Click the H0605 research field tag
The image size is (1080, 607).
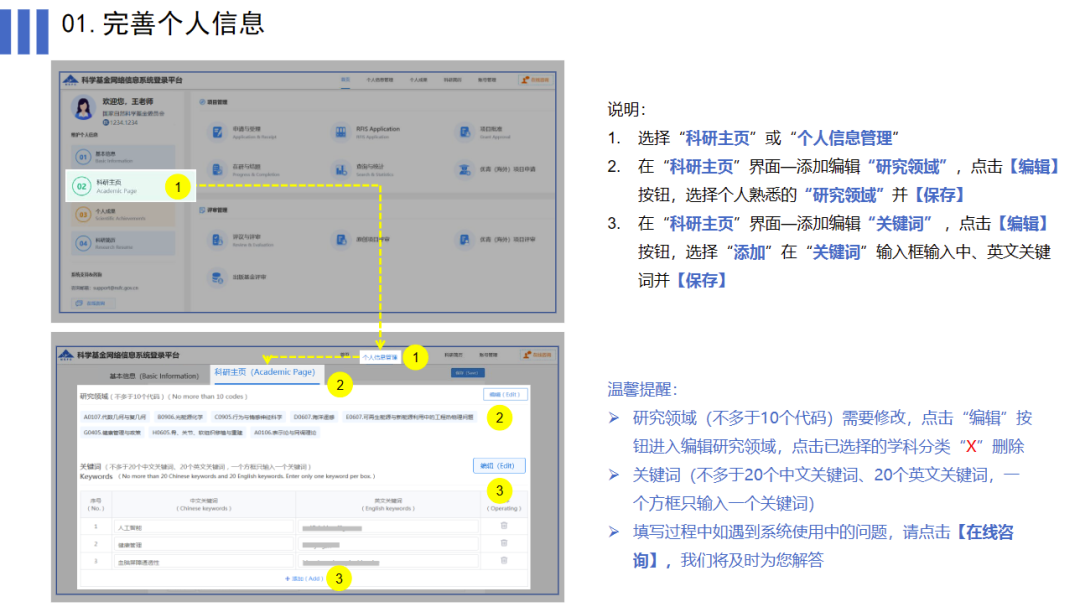coord(198,433)
